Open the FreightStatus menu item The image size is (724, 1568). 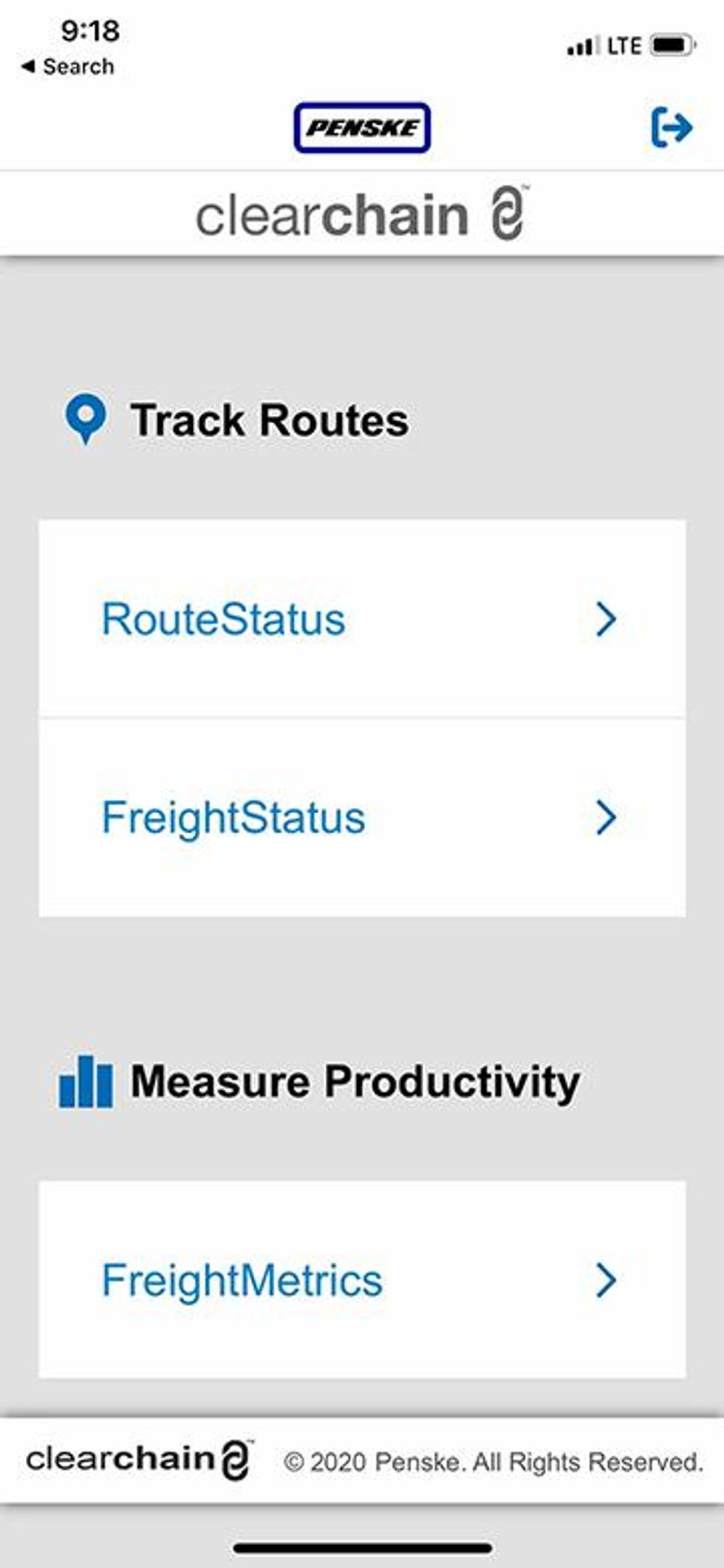[233, 818]
